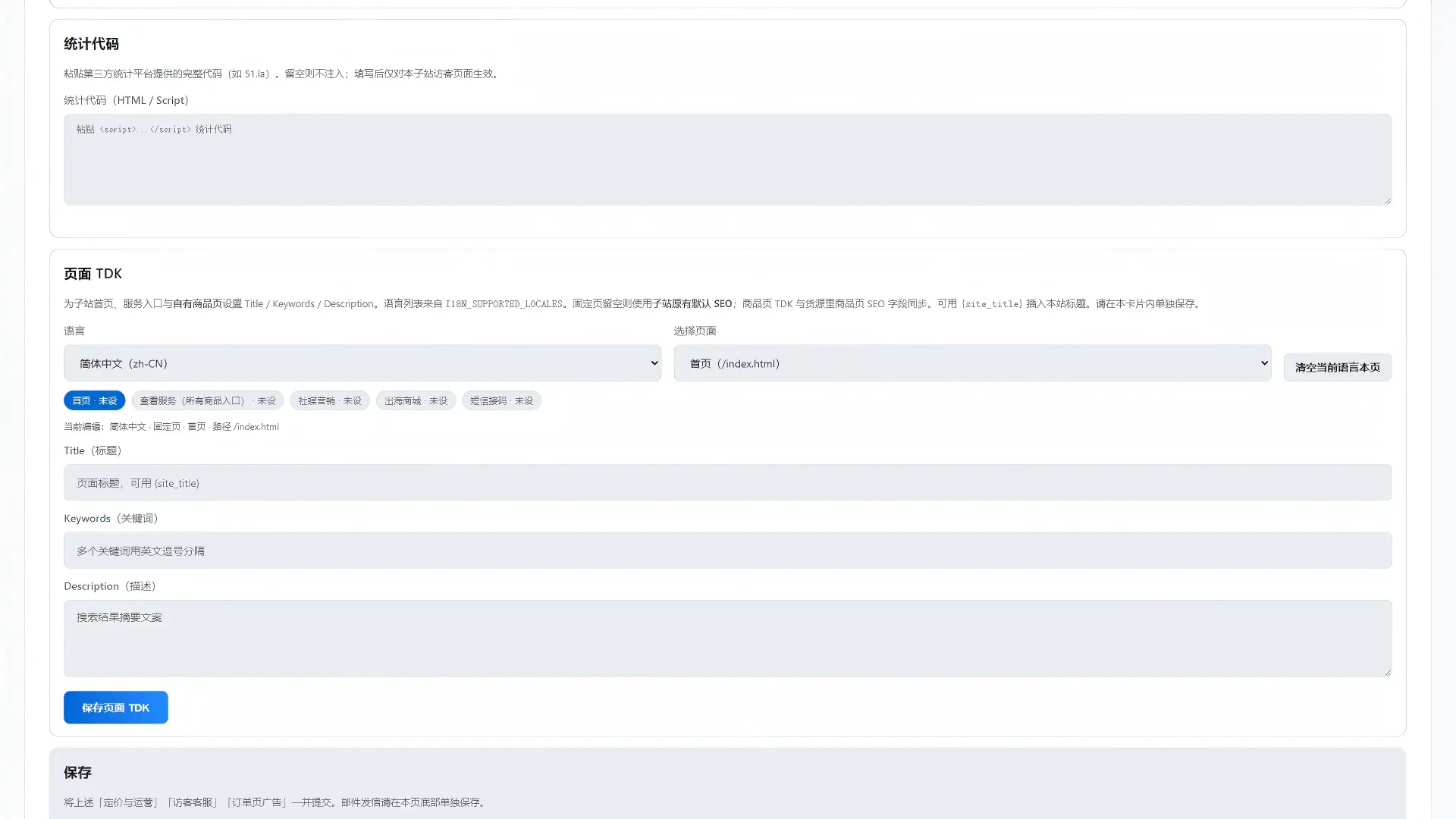Click the 统计代码（HTML / Script）label
This screenshot has width=1456, height=819.
pos(127,100)
